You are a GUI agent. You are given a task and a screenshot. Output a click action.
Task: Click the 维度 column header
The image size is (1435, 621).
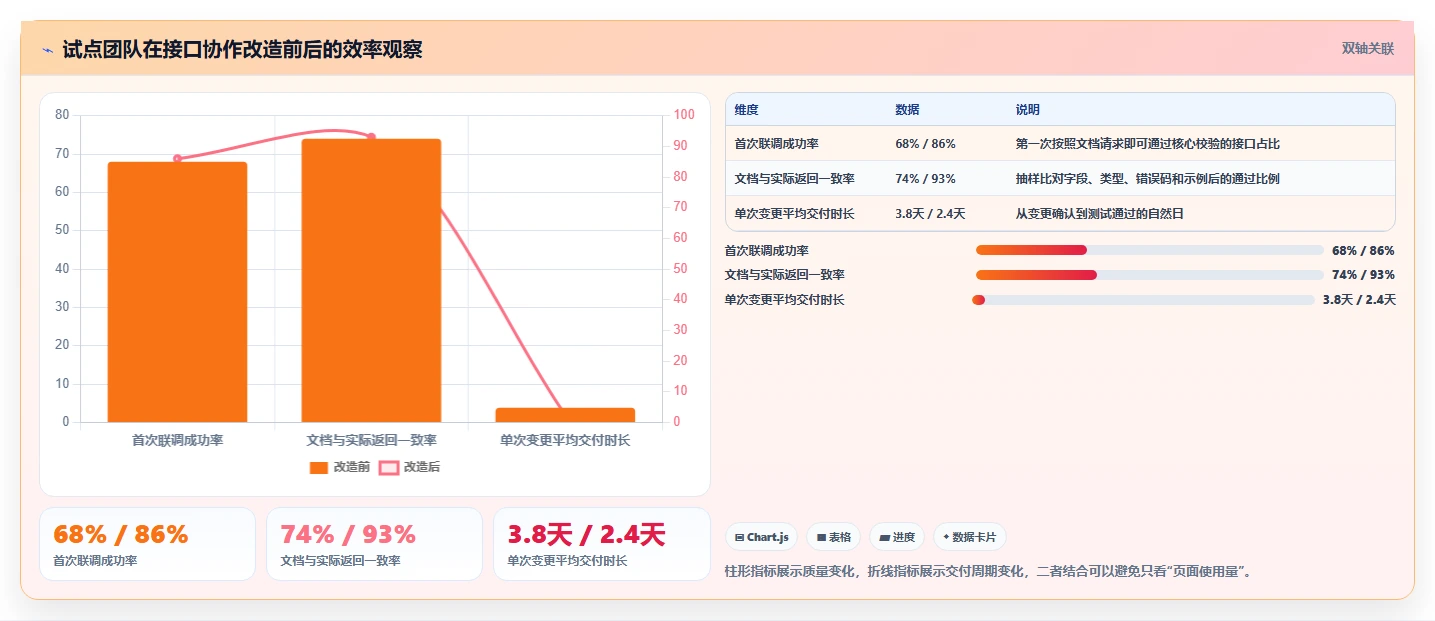pos(746,110)
